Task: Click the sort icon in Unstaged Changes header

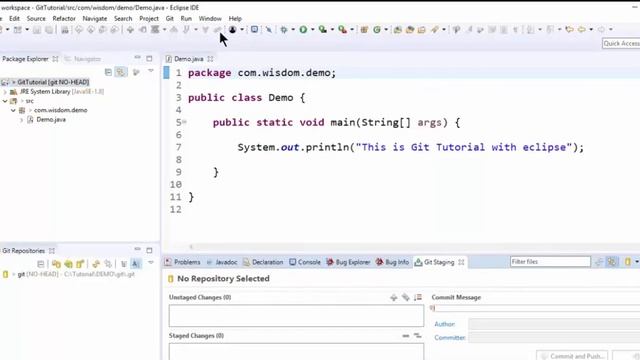Action: coord(418,298)
